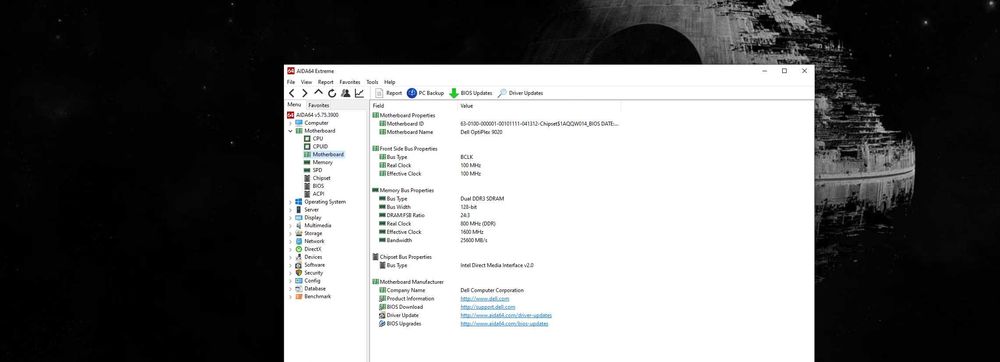Click the Server tower icon in the tree
Viewport: 1000px width, 362px height.
click(x=298, y=210)
